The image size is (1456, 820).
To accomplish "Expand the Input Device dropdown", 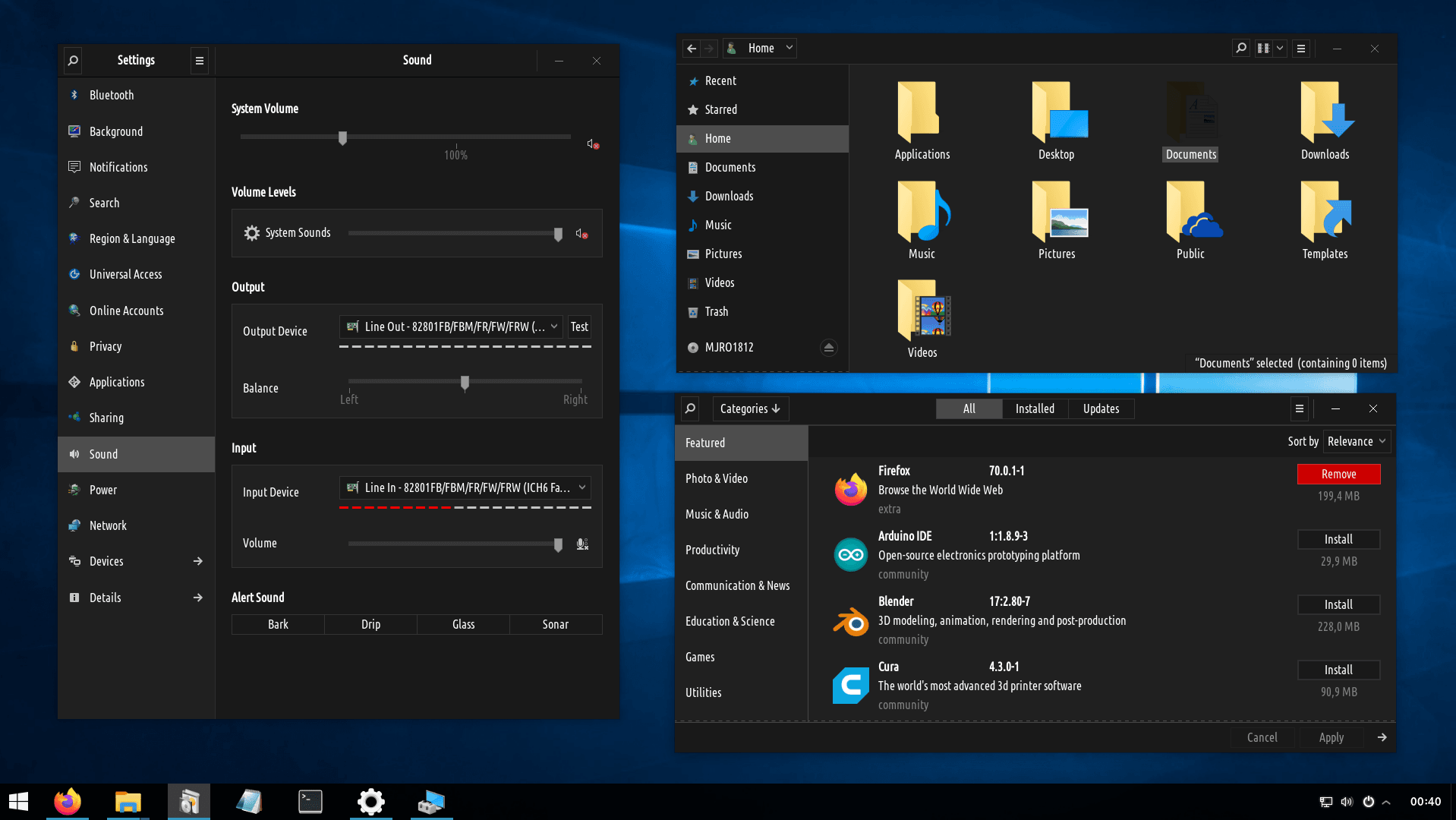I will pos(465,487).
